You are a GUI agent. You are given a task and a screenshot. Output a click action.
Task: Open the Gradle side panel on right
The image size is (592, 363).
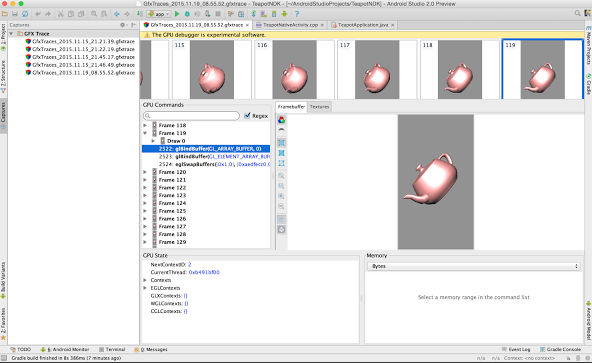[588, 84]
